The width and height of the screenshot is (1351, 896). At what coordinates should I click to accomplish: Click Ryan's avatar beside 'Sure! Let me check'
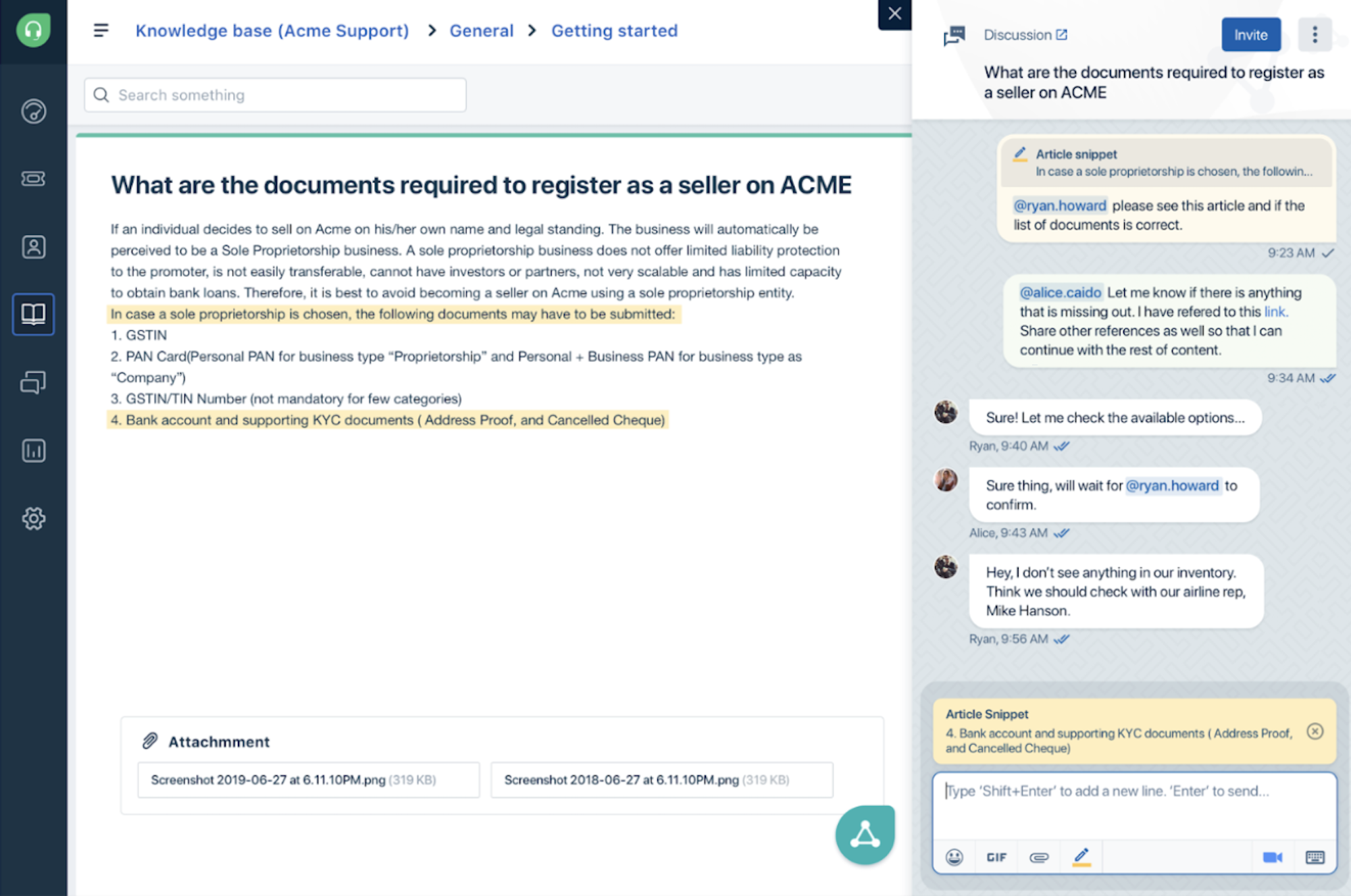[946, 412]
